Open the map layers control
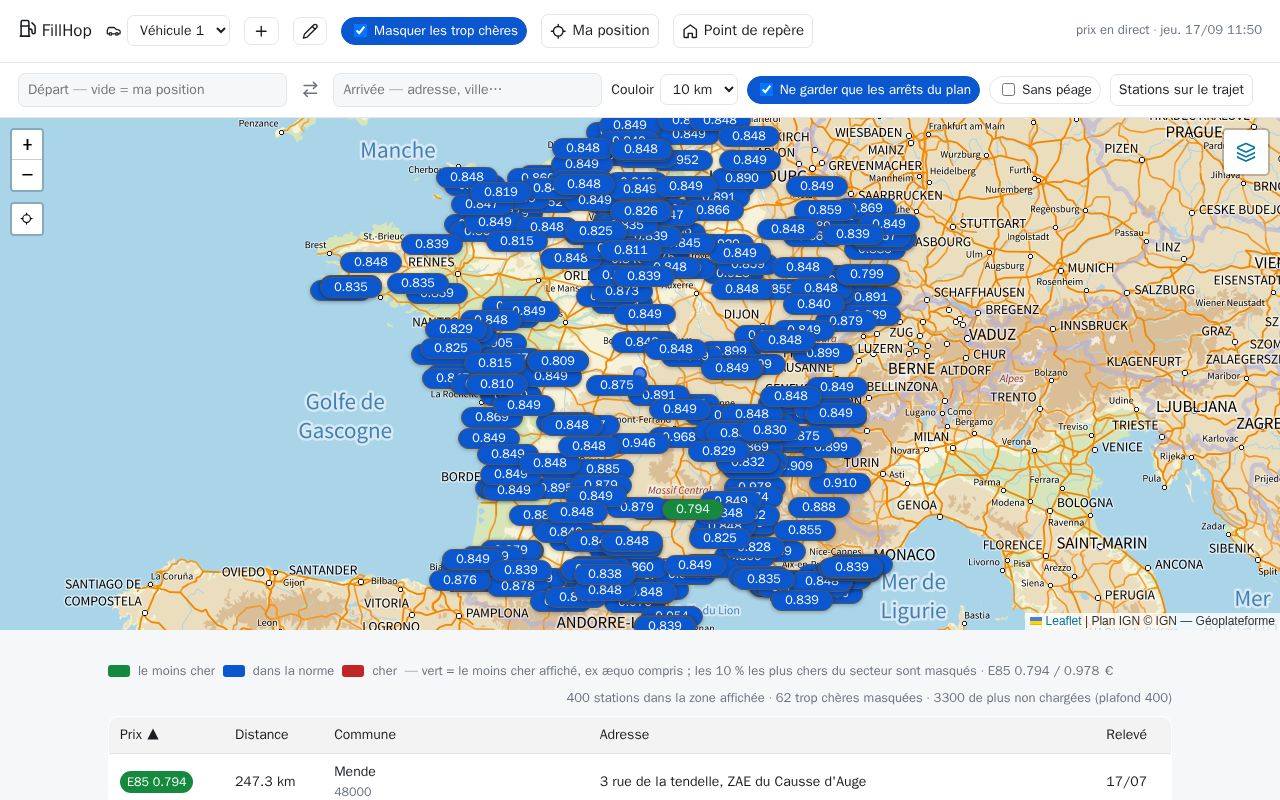The width and height of the screenshot is (1280, 800). pyautogui.click(x=1246, y=152)
